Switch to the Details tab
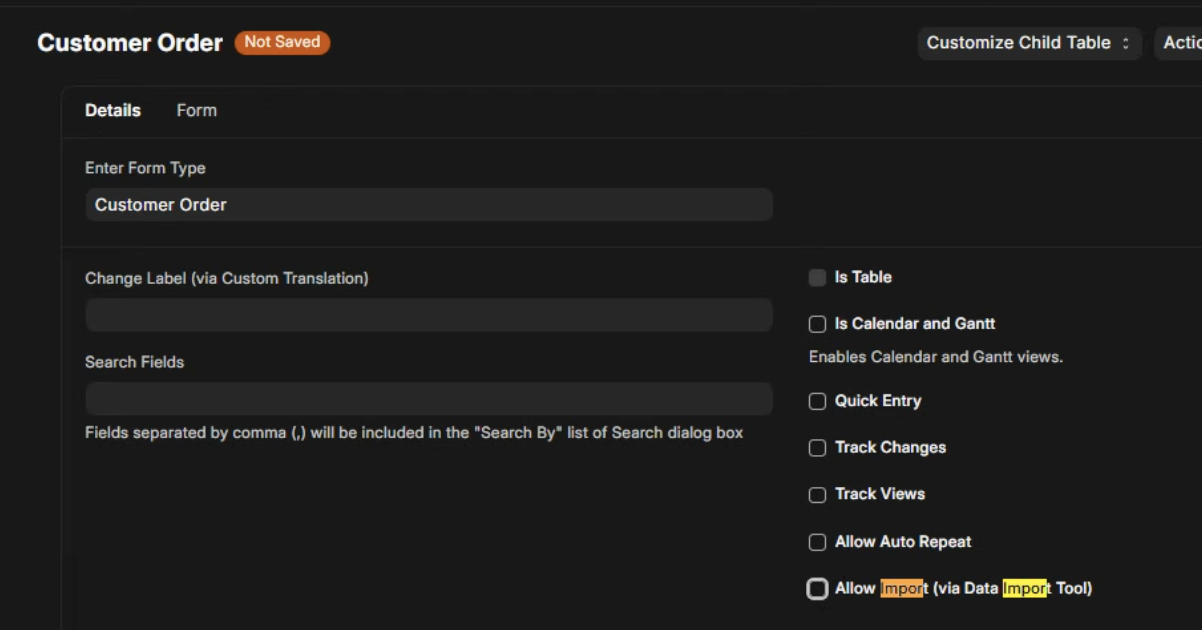The width and height of the screenshot is (1202, 630). click(x=113, y=111)
